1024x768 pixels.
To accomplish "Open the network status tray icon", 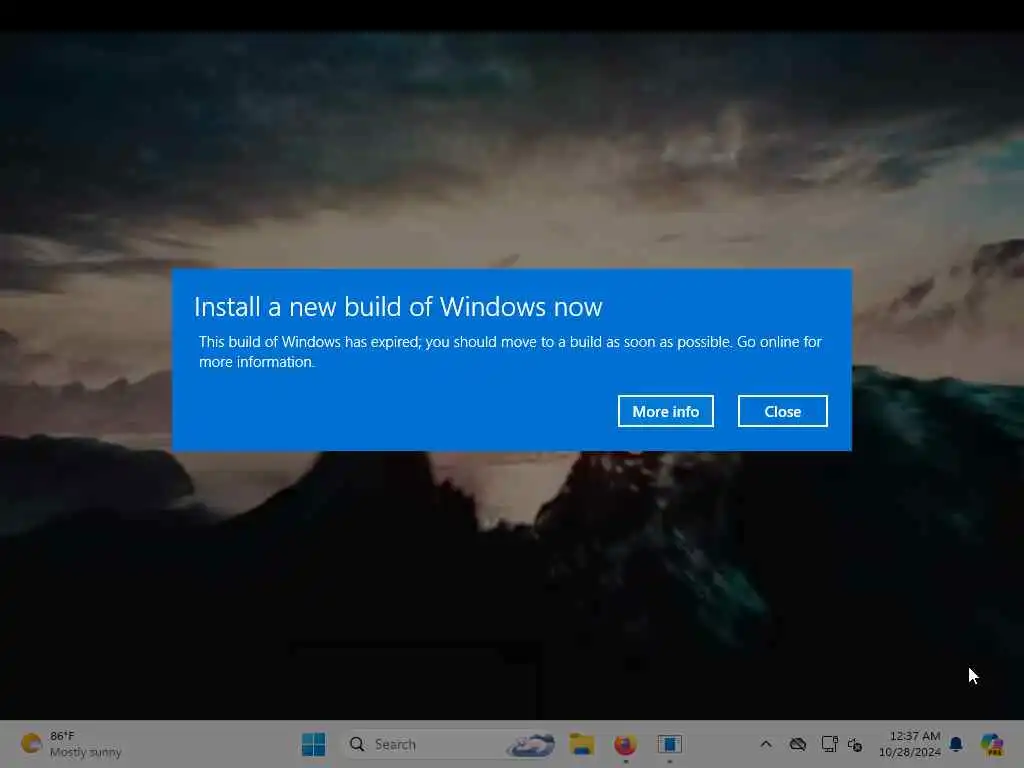I will (829, 744).
